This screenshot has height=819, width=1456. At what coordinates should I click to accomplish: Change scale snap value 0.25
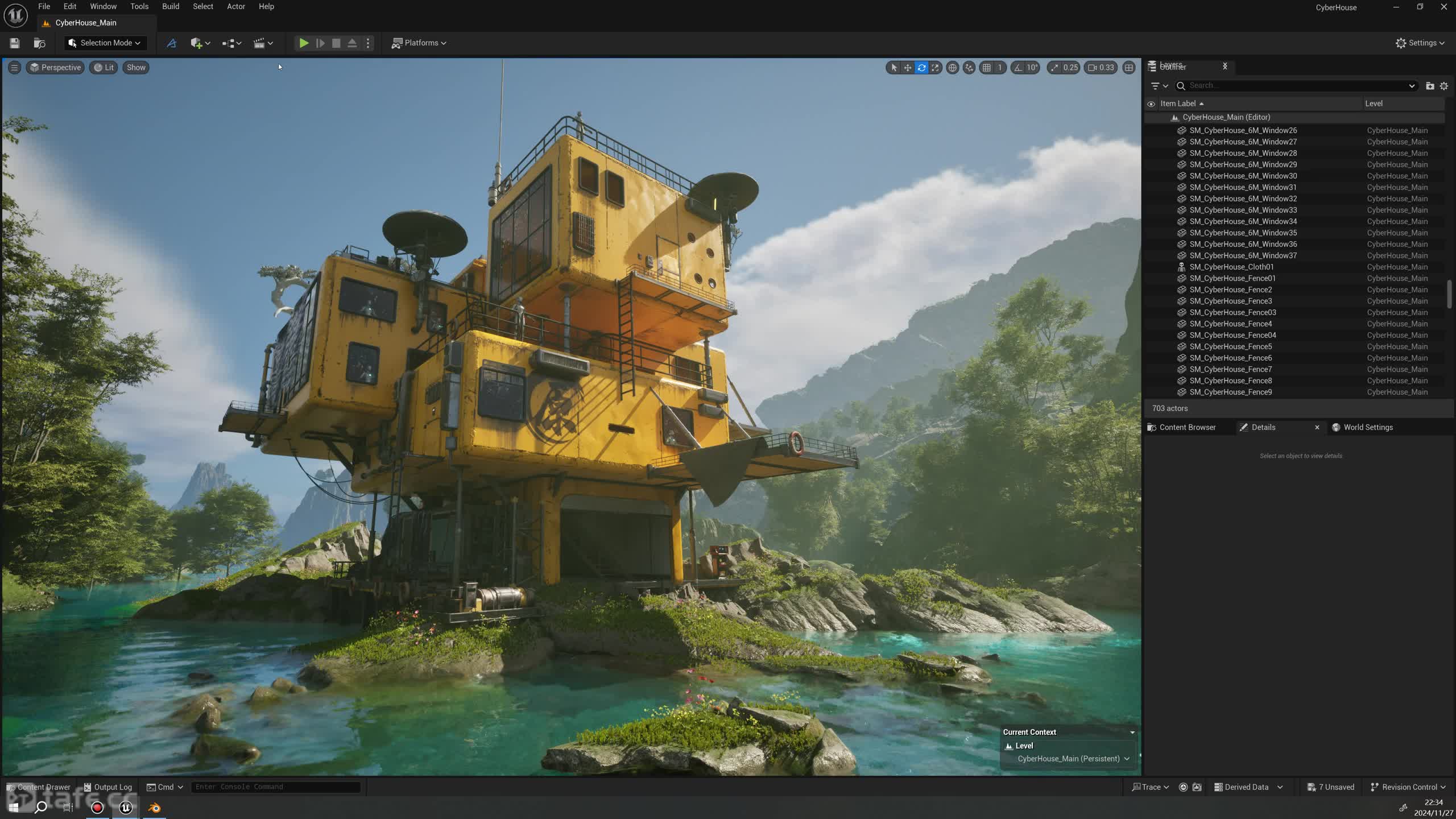point(1070,68)
